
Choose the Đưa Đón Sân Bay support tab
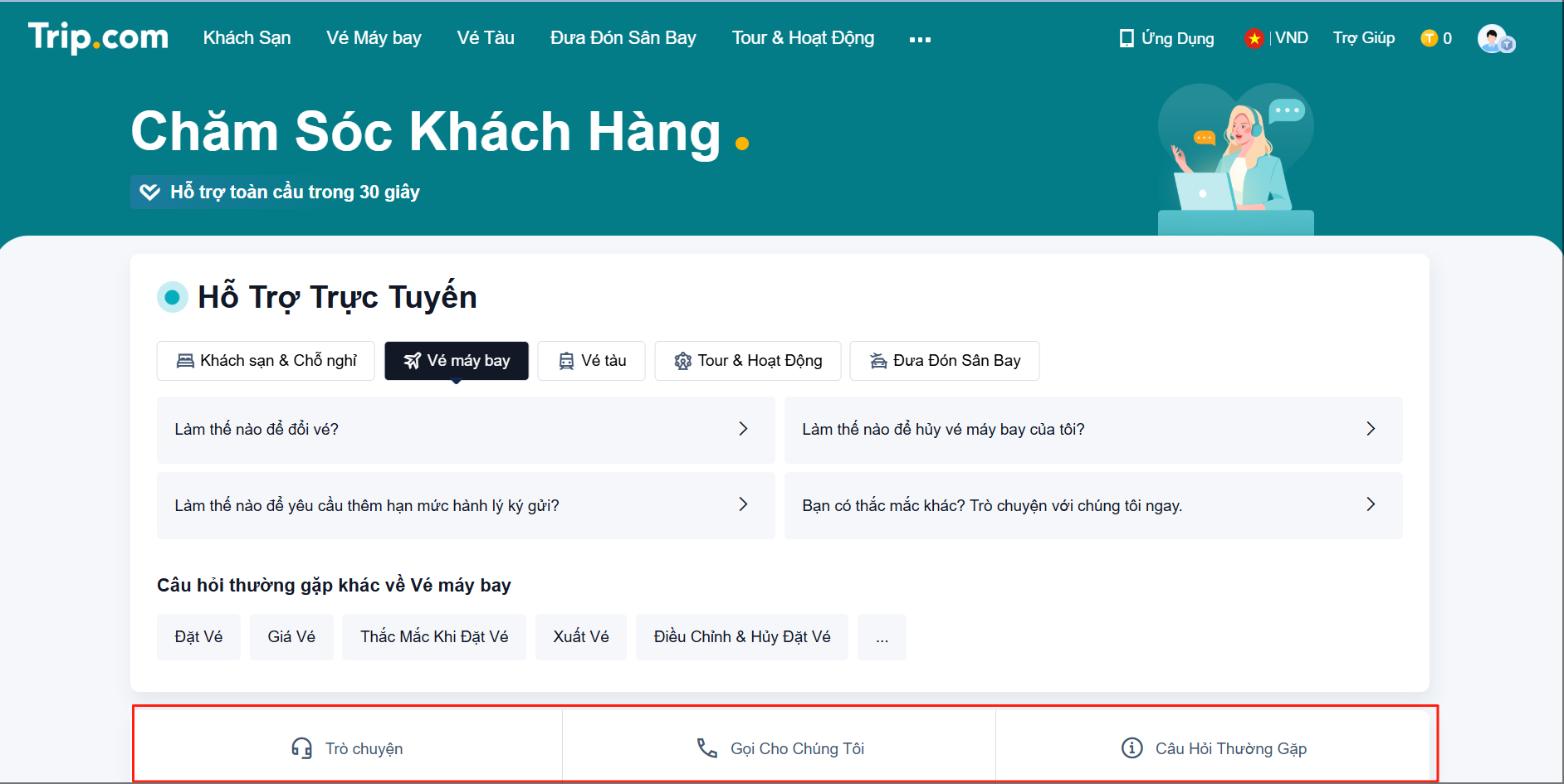(x=944, y=361)
